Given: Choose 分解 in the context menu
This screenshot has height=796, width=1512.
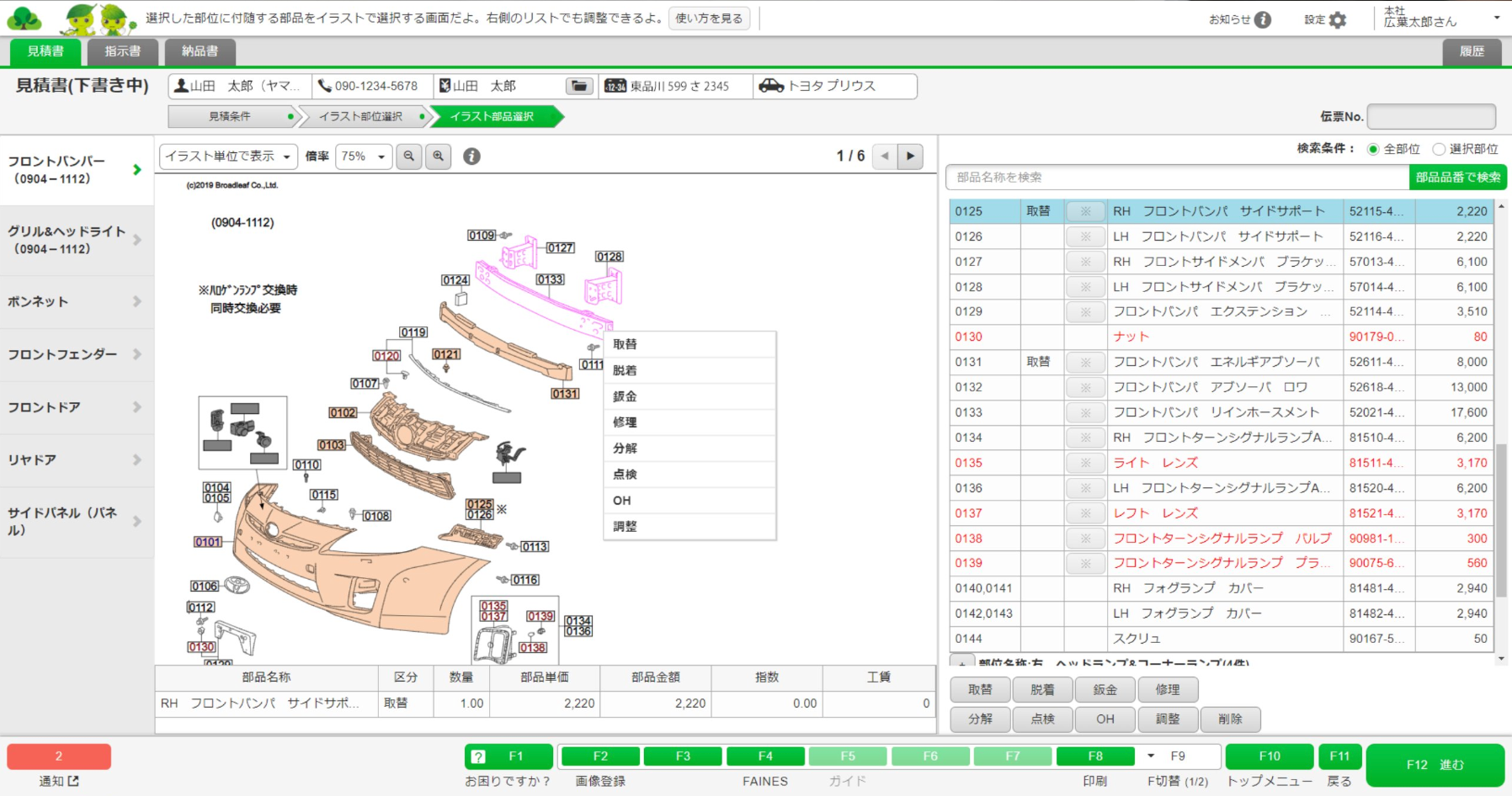Looking at the screenshot, I should [689, 448].
